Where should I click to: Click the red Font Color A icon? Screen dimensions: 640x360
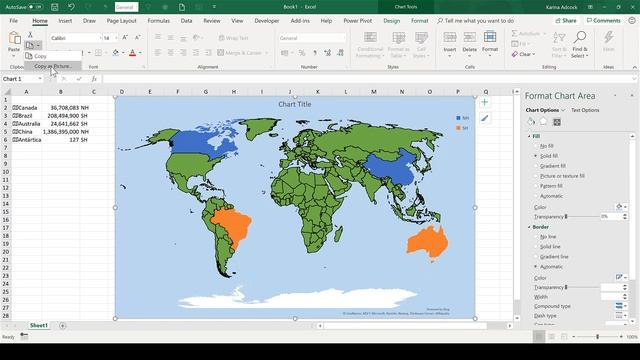132,53
